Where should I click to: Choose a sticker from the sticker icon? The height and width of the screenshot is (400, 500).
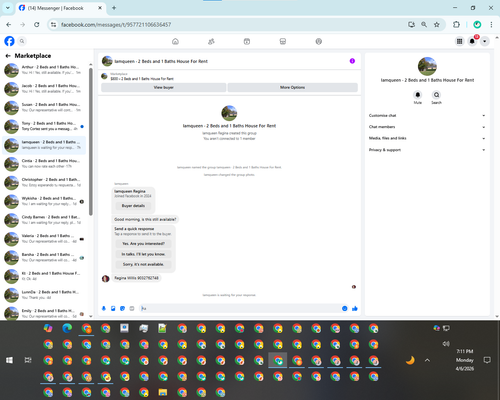click(x=122, y=309)
